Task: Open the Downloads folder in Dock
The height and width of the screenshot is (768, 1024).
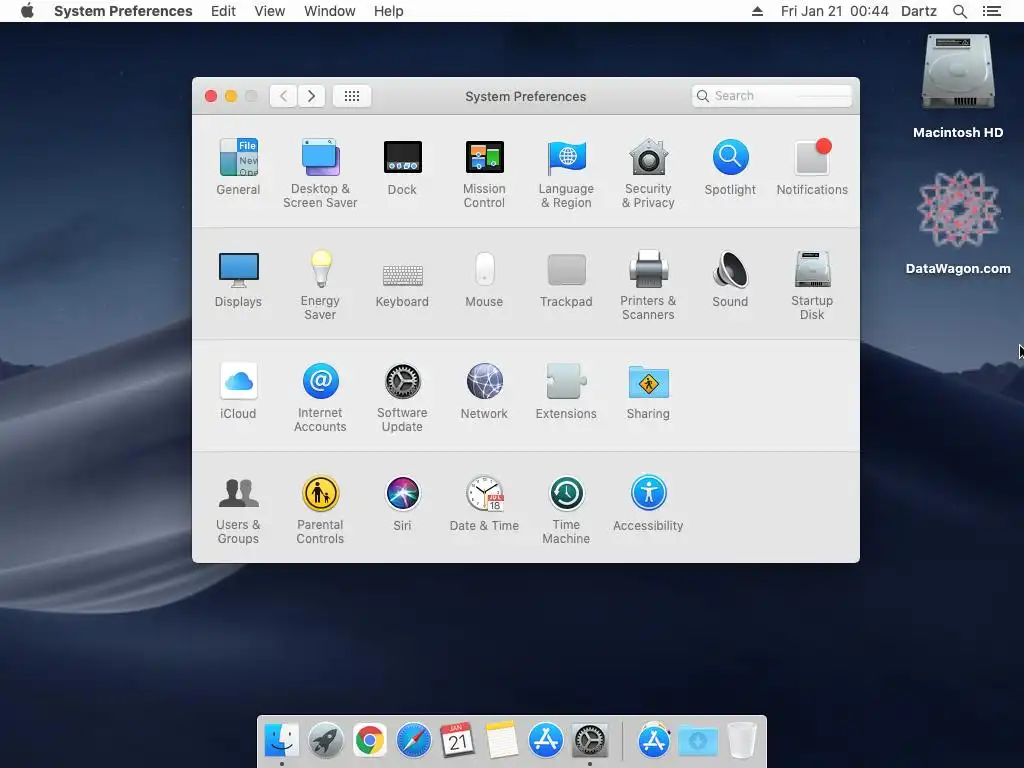Action: coord(697,741)
